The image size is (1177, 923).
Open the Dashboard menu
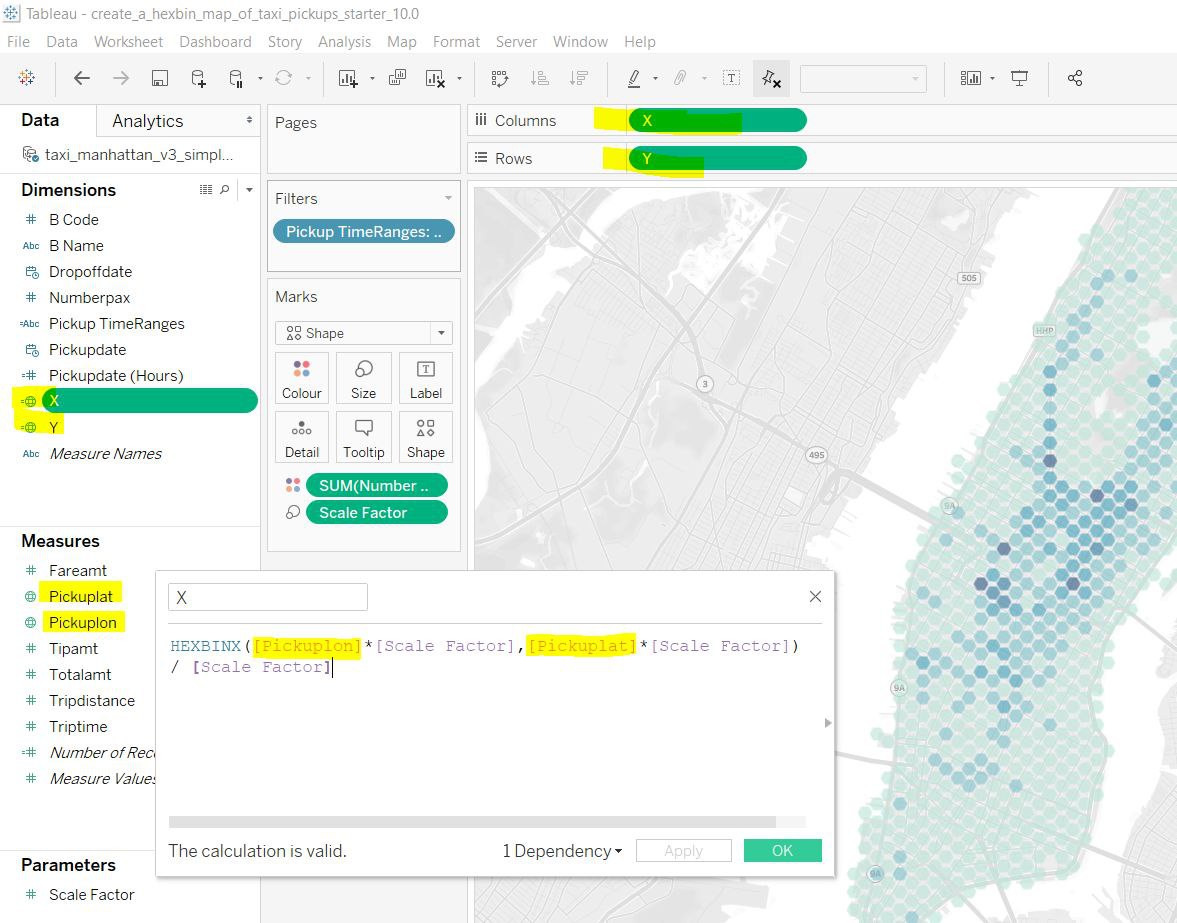click(215, 41)
